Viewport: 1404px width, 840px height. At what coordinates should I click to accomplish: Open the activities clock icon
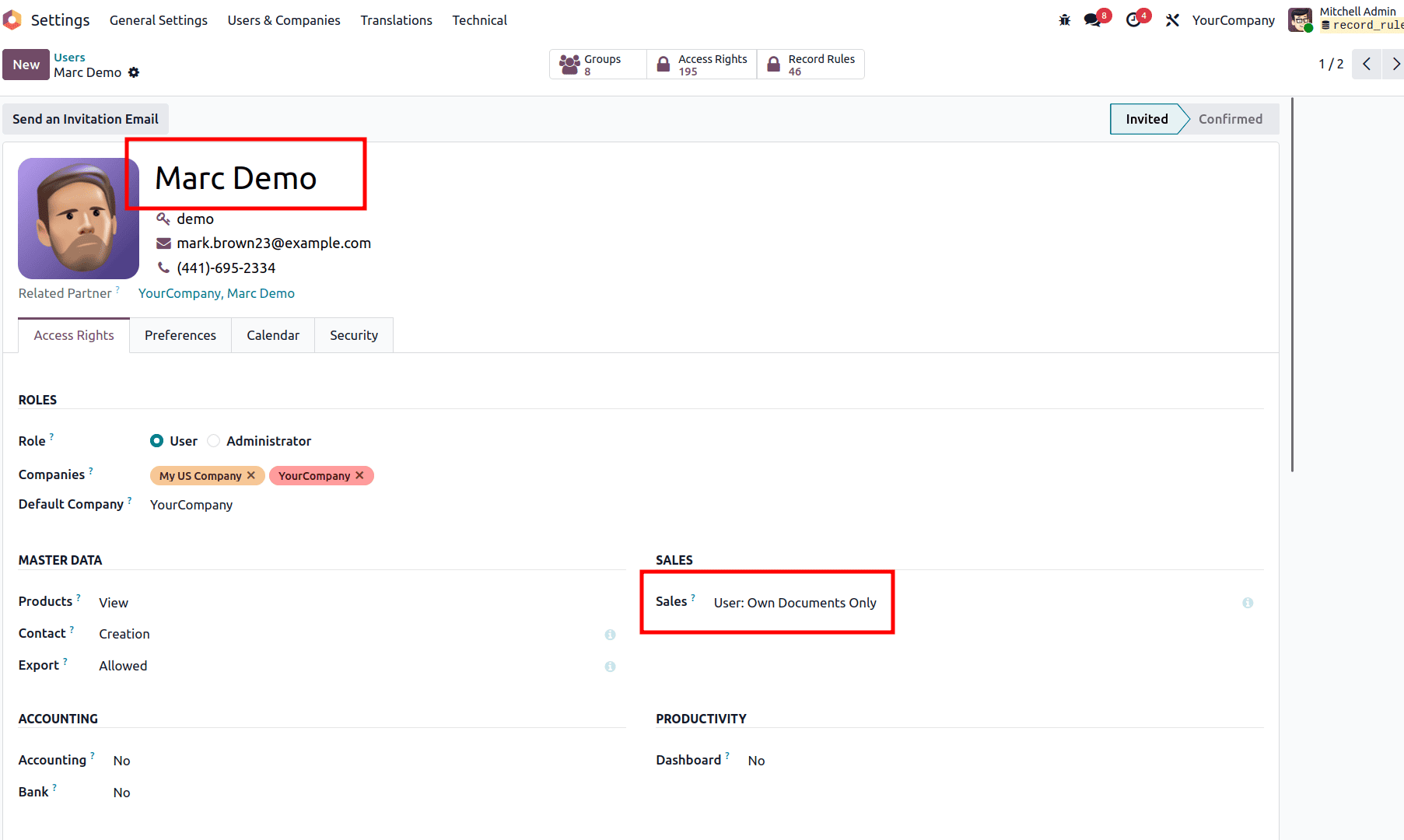[x=1133, y=20]
